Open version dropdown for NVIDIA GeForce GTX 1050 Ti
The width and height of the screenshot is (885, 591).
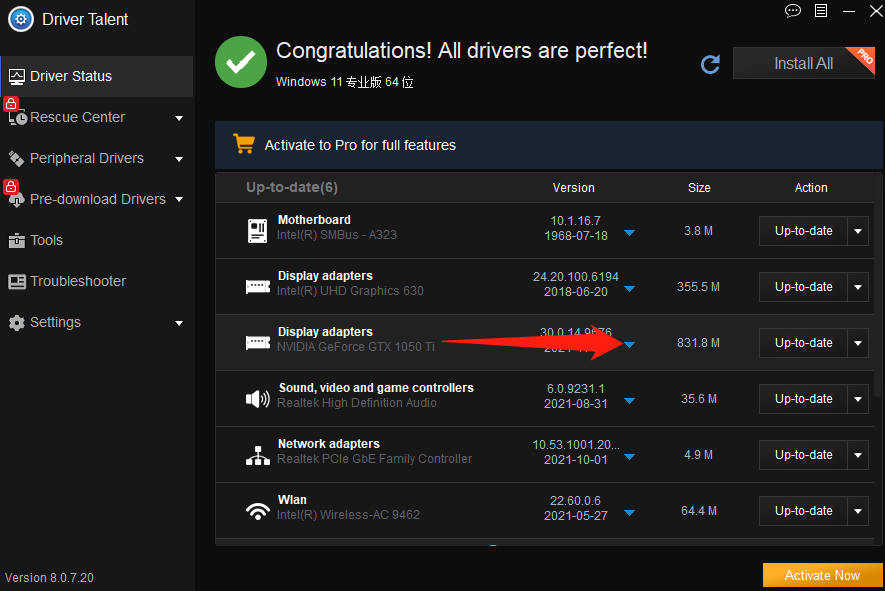tap(629, 344)
